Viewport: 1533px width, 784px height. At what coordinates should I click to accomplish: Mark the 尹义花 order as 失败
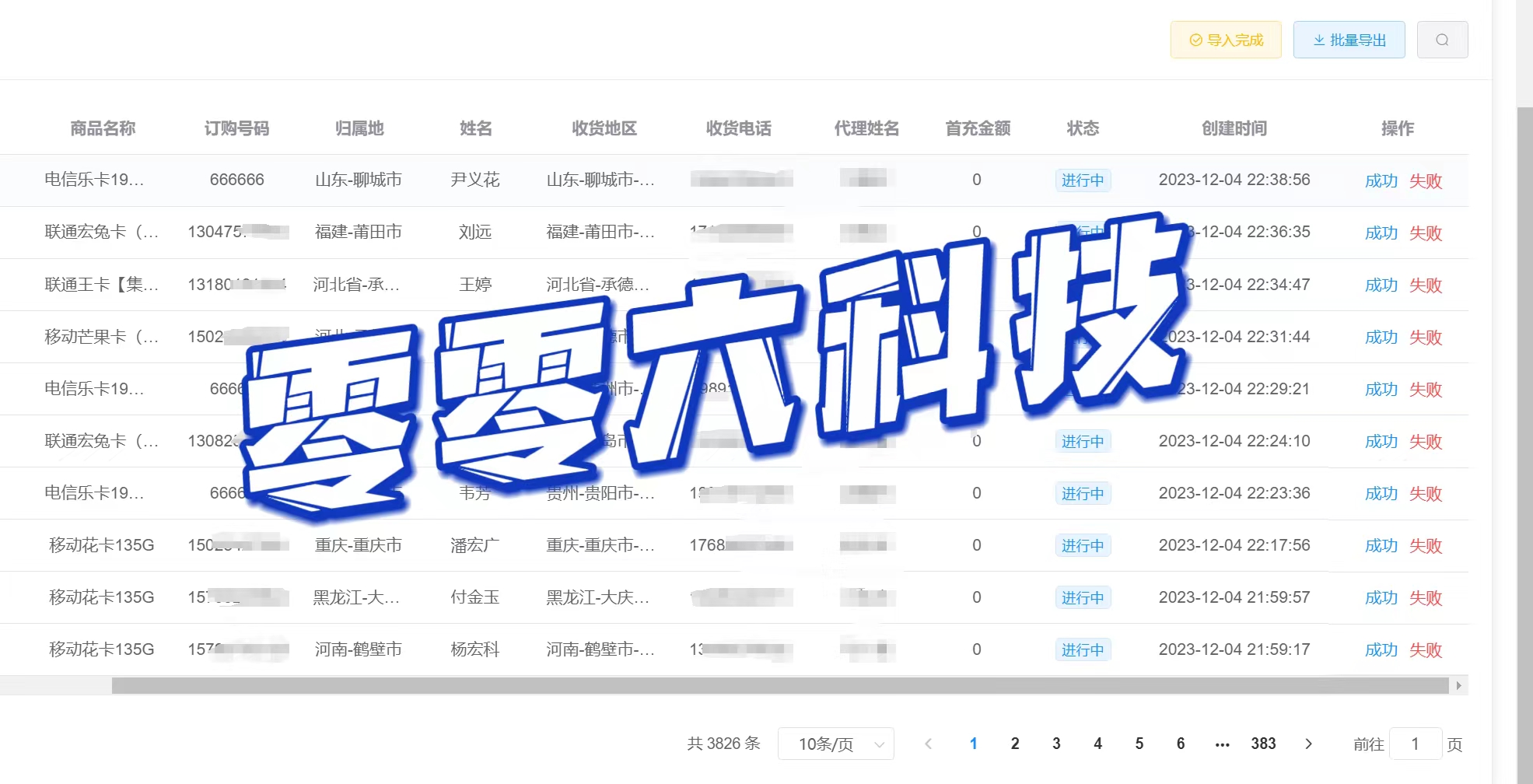pyautogui.click(x=1426, y=180)
